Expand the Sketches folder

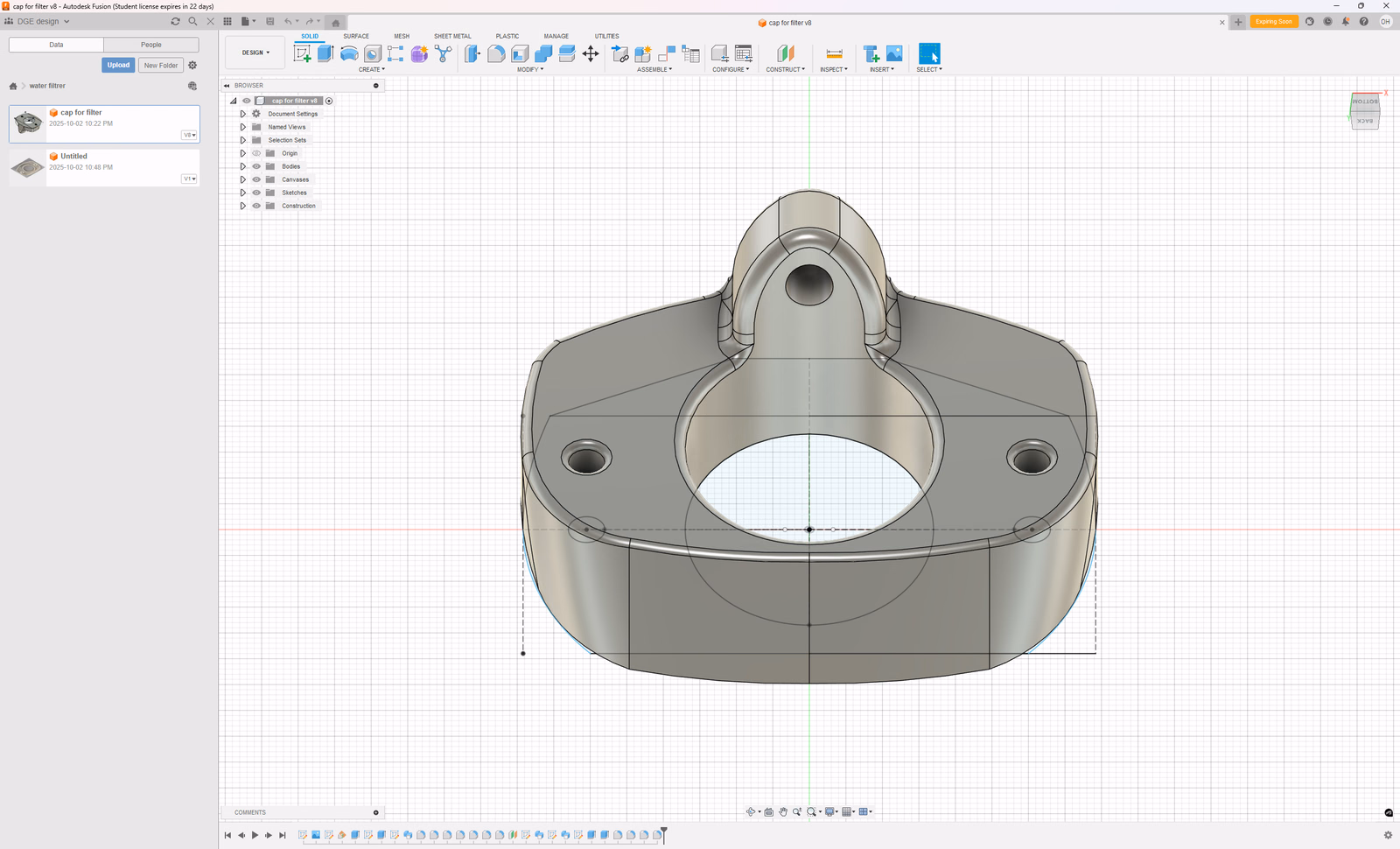click(x=243, y=193)
